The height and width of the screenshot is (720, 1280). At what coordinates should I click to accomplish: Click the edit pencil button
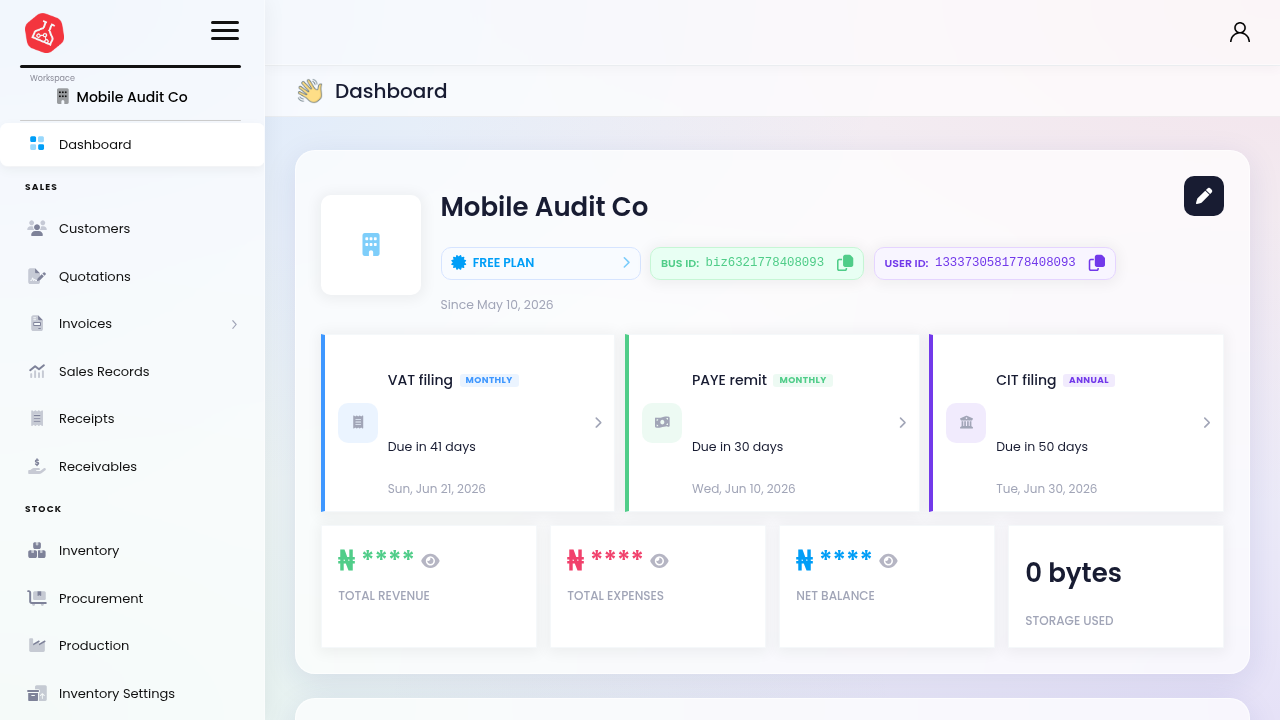tap(1204, 196)
